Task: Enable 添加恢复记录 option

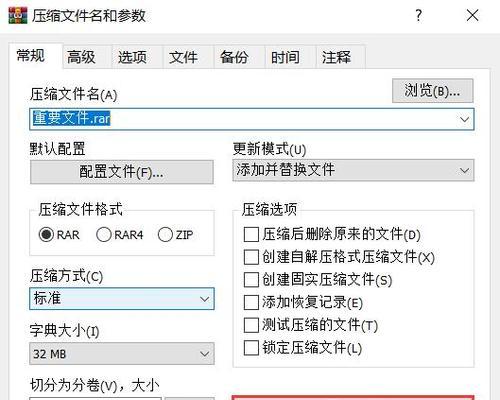Action: click(x=251, y=302)
